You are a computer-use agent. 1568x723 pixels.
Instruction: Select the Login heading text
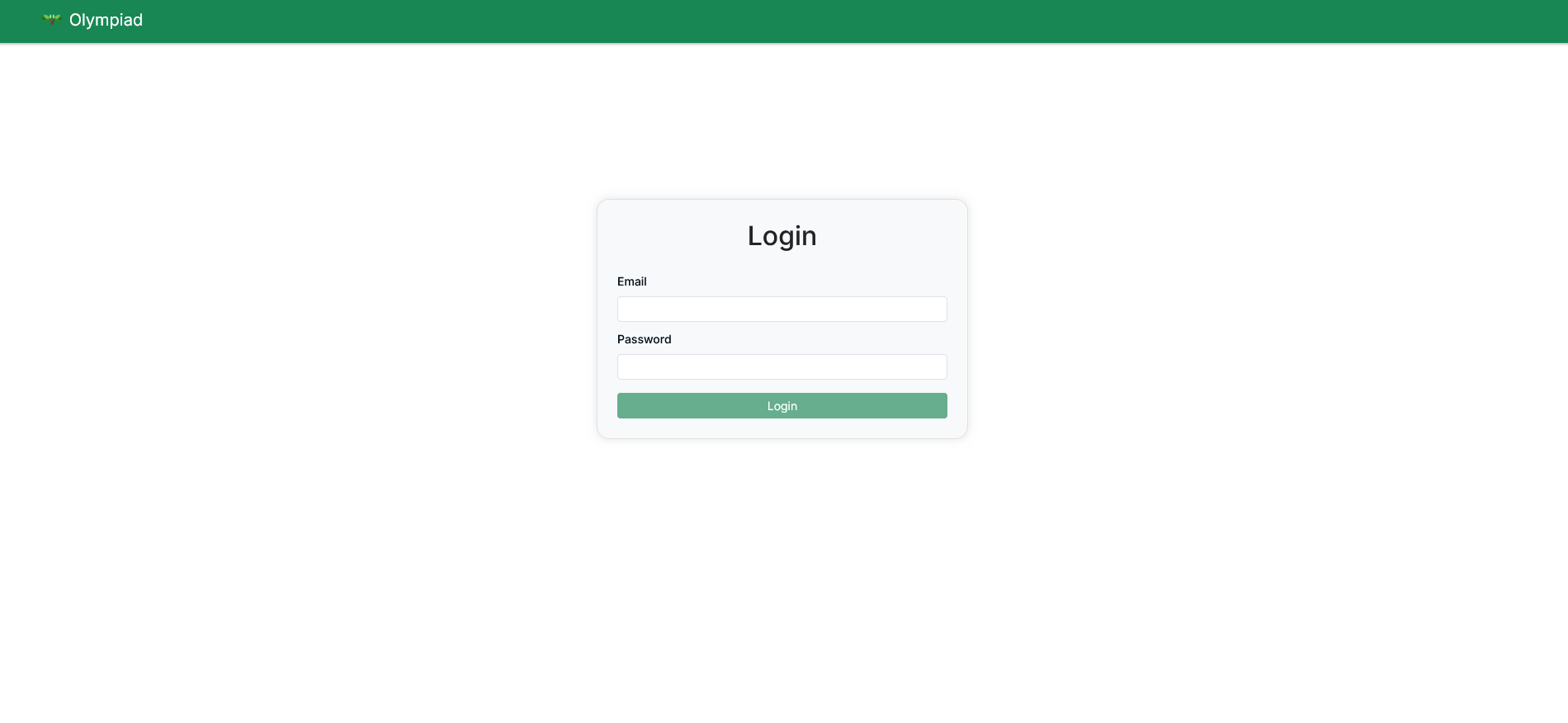point(782,236)
